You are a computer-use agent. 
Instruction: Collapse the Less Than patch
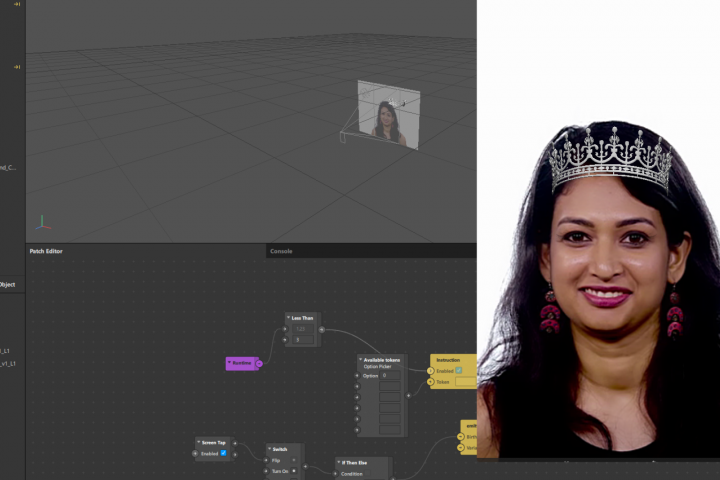tap(288, 317)
